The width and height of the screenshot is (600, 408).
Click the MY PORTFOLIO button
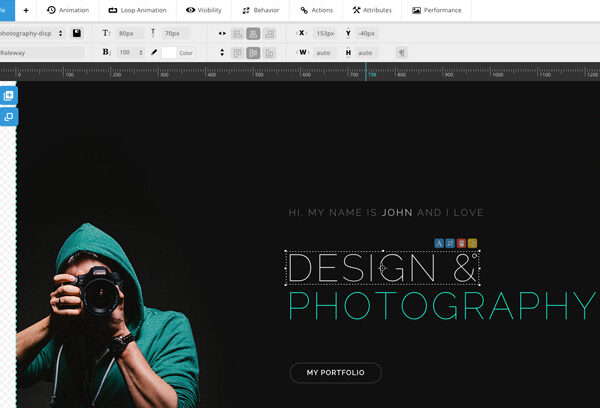(335, 373)
